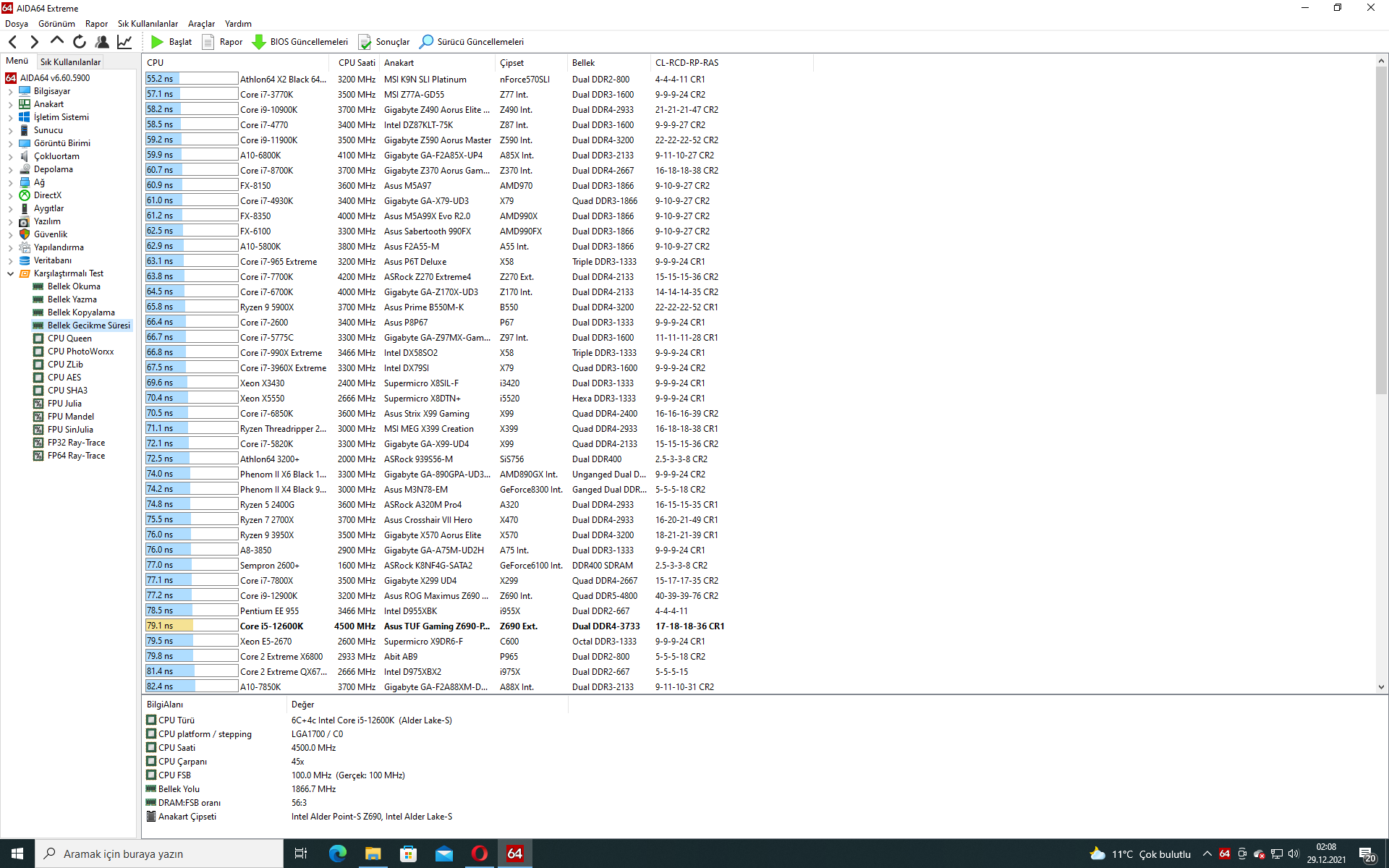Collapse the Karşılaştırmalı Test node

pyautogui.click(x=10, y=274)
